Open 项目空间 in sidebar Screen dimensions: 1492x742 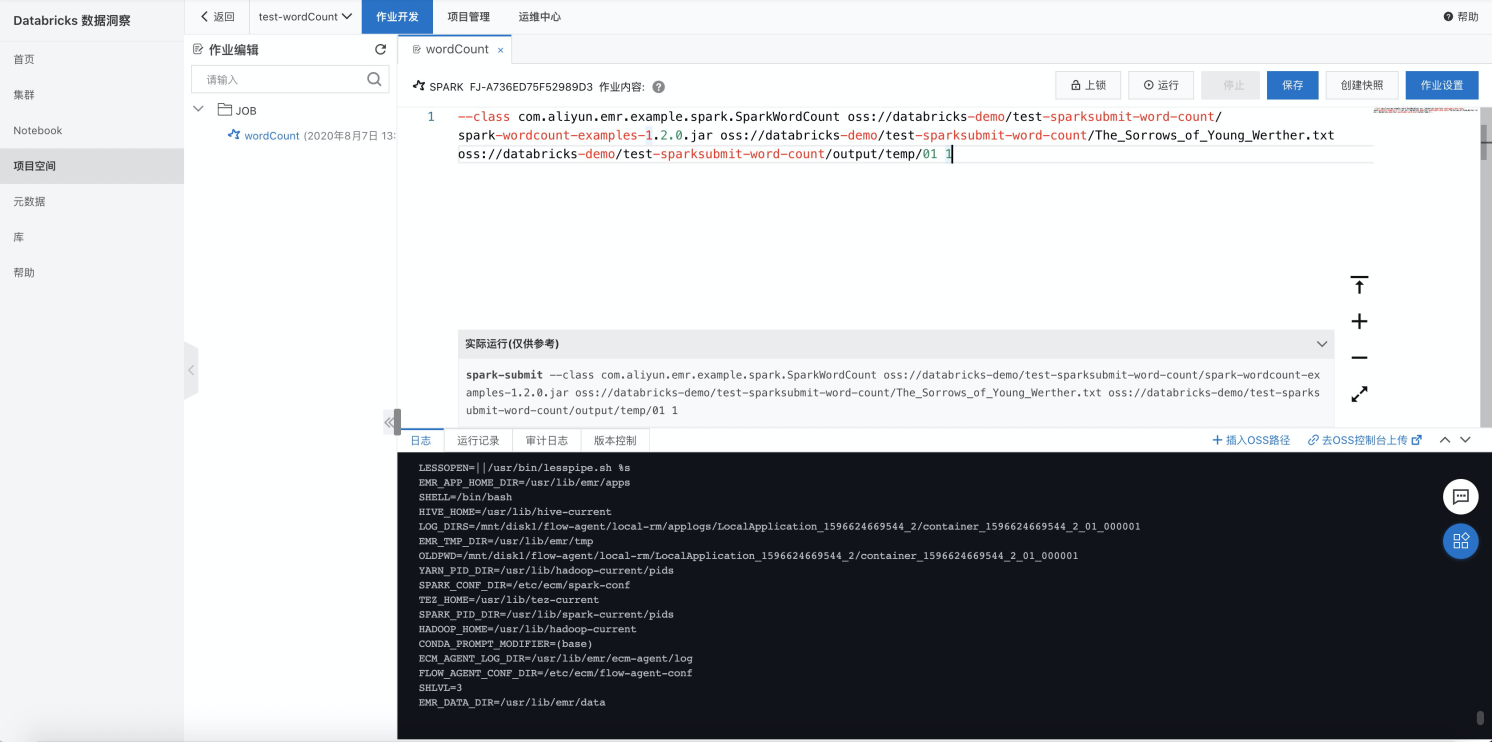tap(92, 166)
